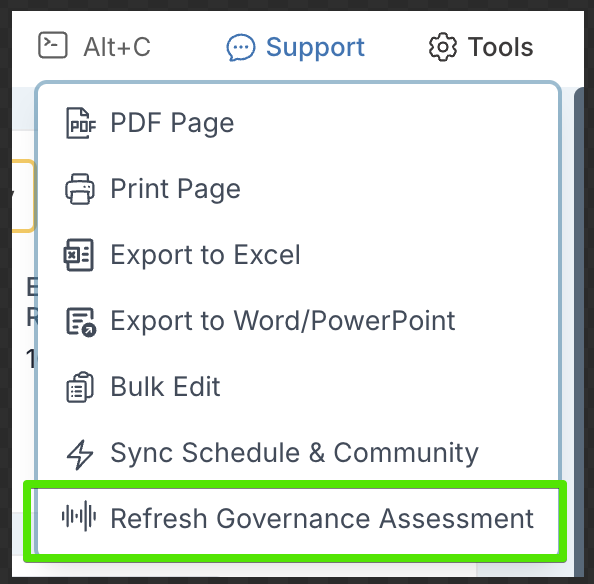Click the PDF file icon
The image size is (594, 584).
(x=81, y=123)
